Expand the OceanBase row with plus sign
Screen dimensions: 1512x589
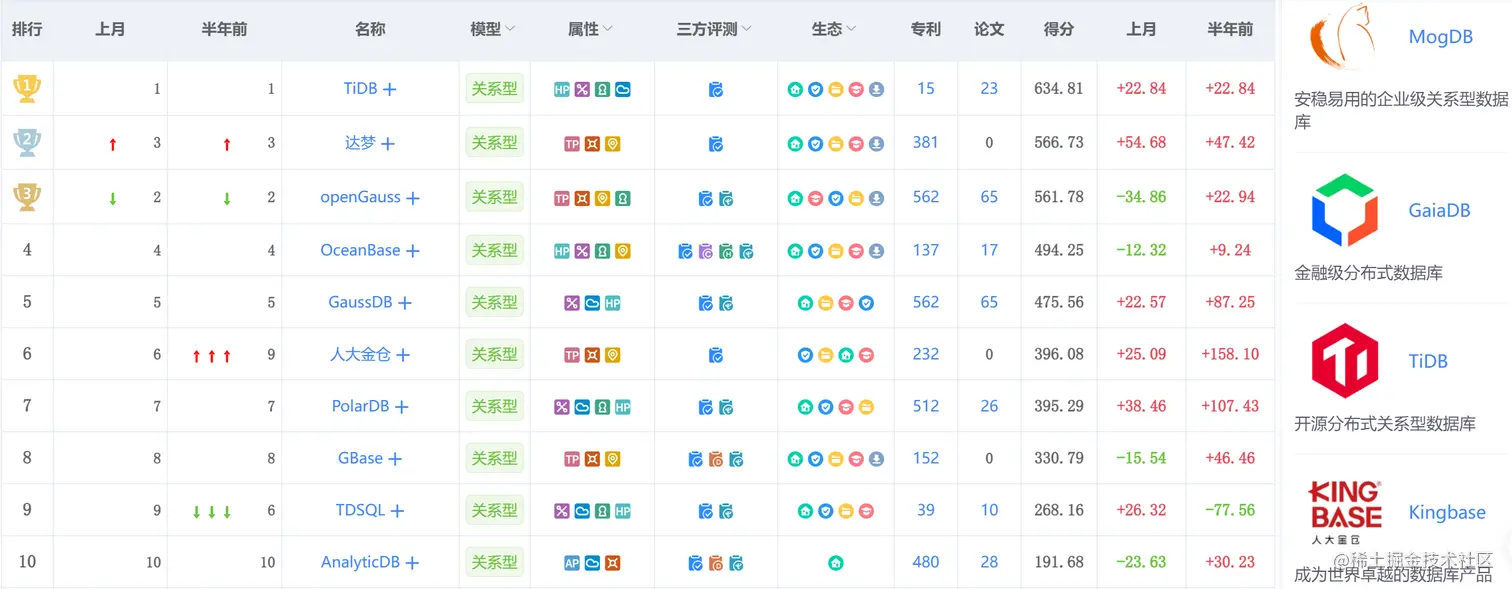tap(412, 251)
